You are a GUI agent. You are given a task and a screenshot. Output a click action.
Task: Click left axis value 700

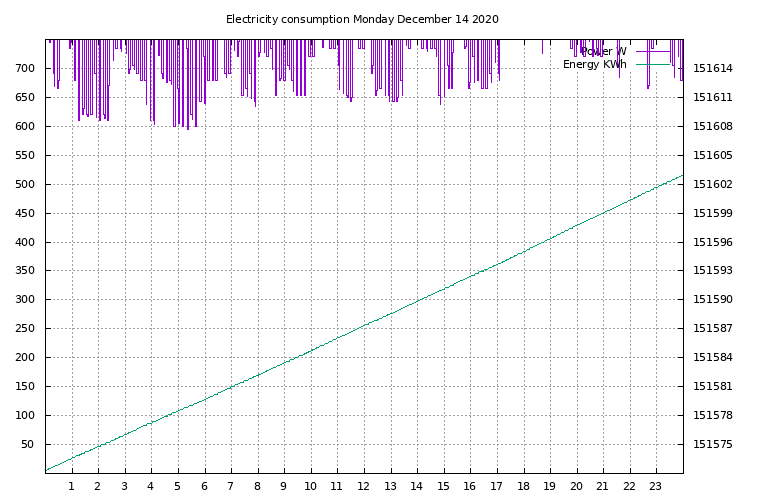(25, 69)
